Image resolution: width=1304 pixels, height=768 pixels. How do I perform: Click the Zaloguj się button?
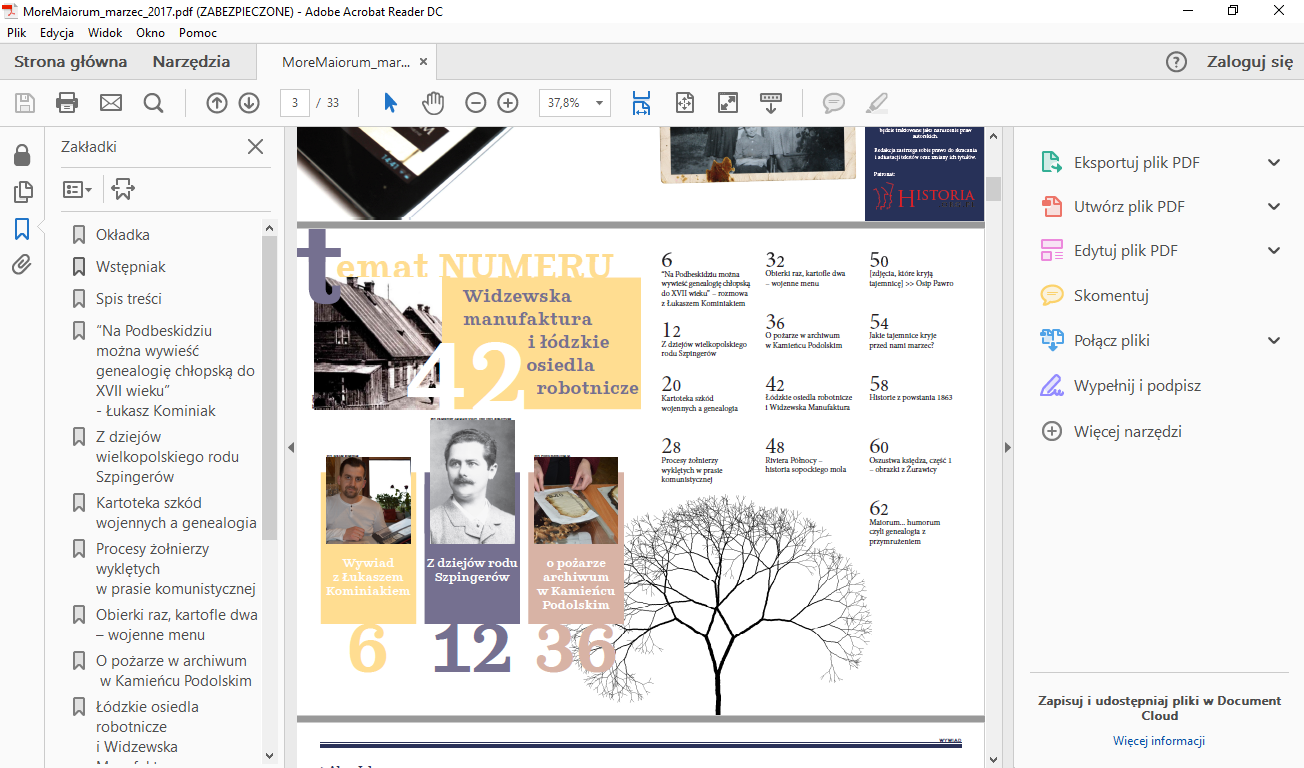(x=1249, y=62)
